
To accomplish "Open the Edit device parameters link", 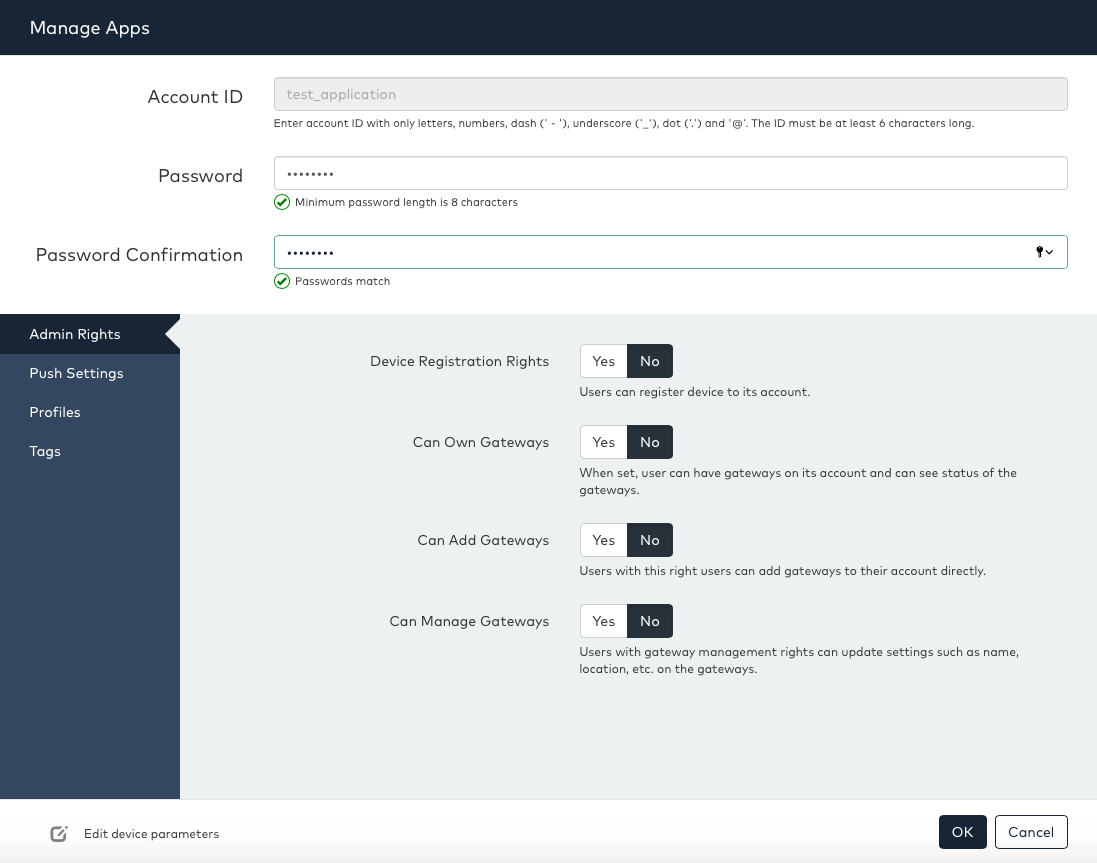I will pyautogui.click(x=151, y=834).
